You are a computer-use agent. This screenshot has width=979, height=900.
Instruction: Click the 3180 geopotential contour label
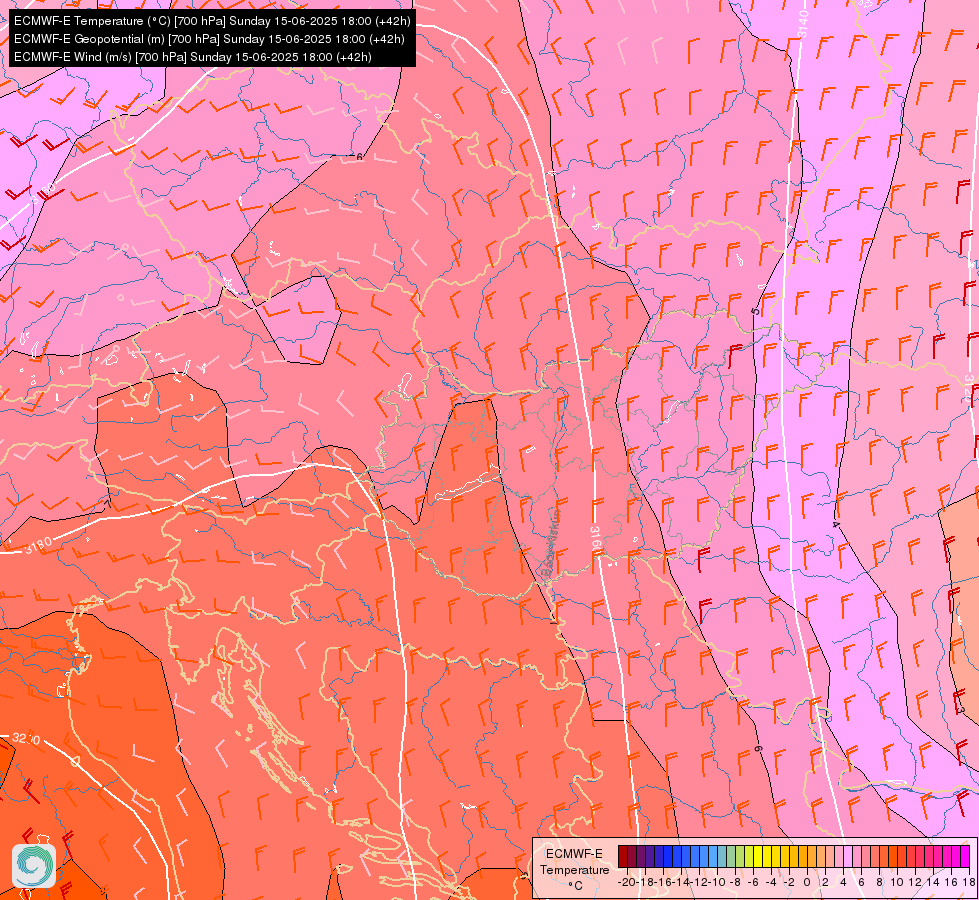pyautogui.click(x=39, y=545)
